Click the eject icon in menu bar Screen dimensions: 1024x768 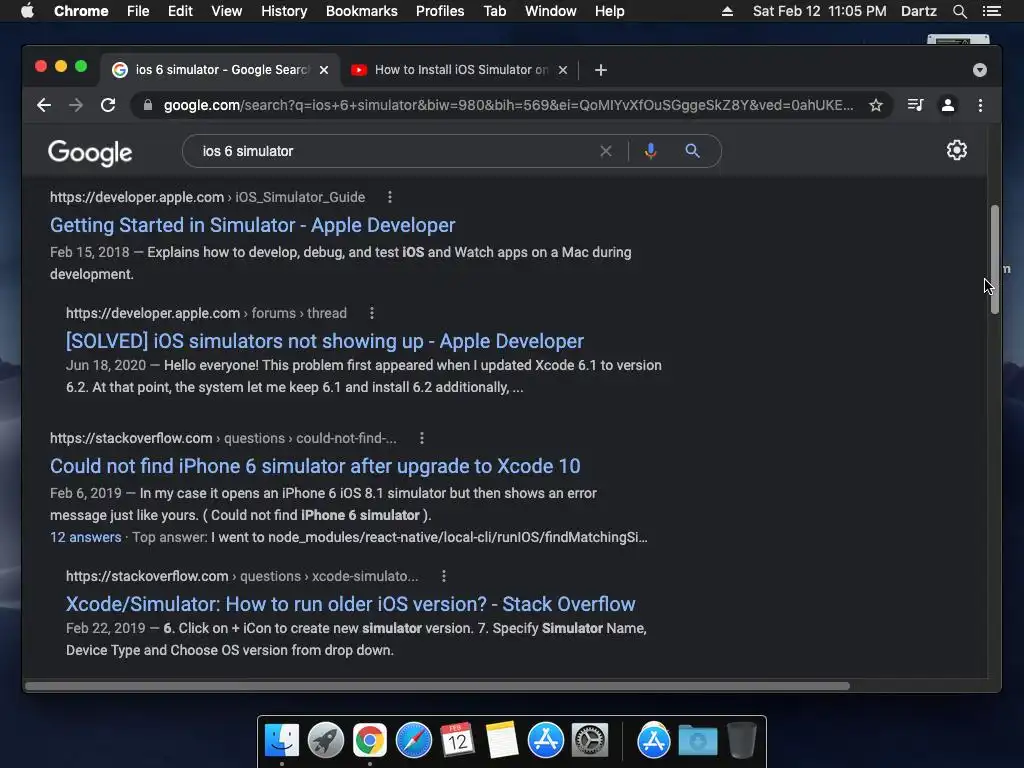pyautogui.click(x=727, y=11)
